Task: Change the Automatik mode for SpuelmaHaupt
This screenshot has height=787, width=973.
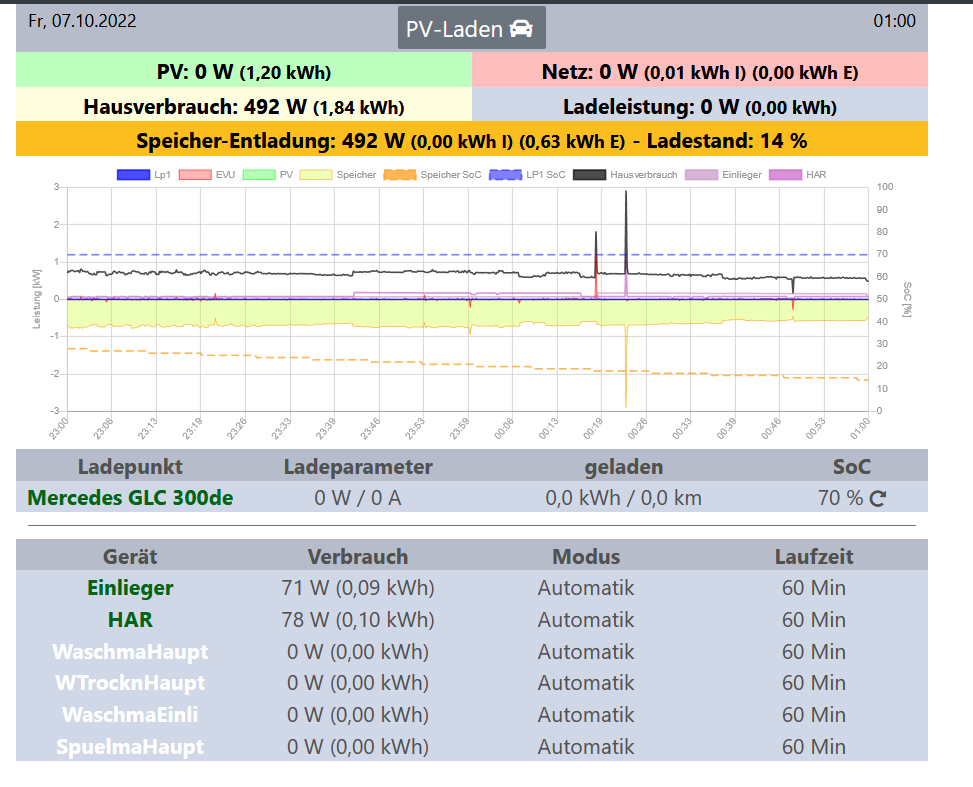Action: point(586,747)
